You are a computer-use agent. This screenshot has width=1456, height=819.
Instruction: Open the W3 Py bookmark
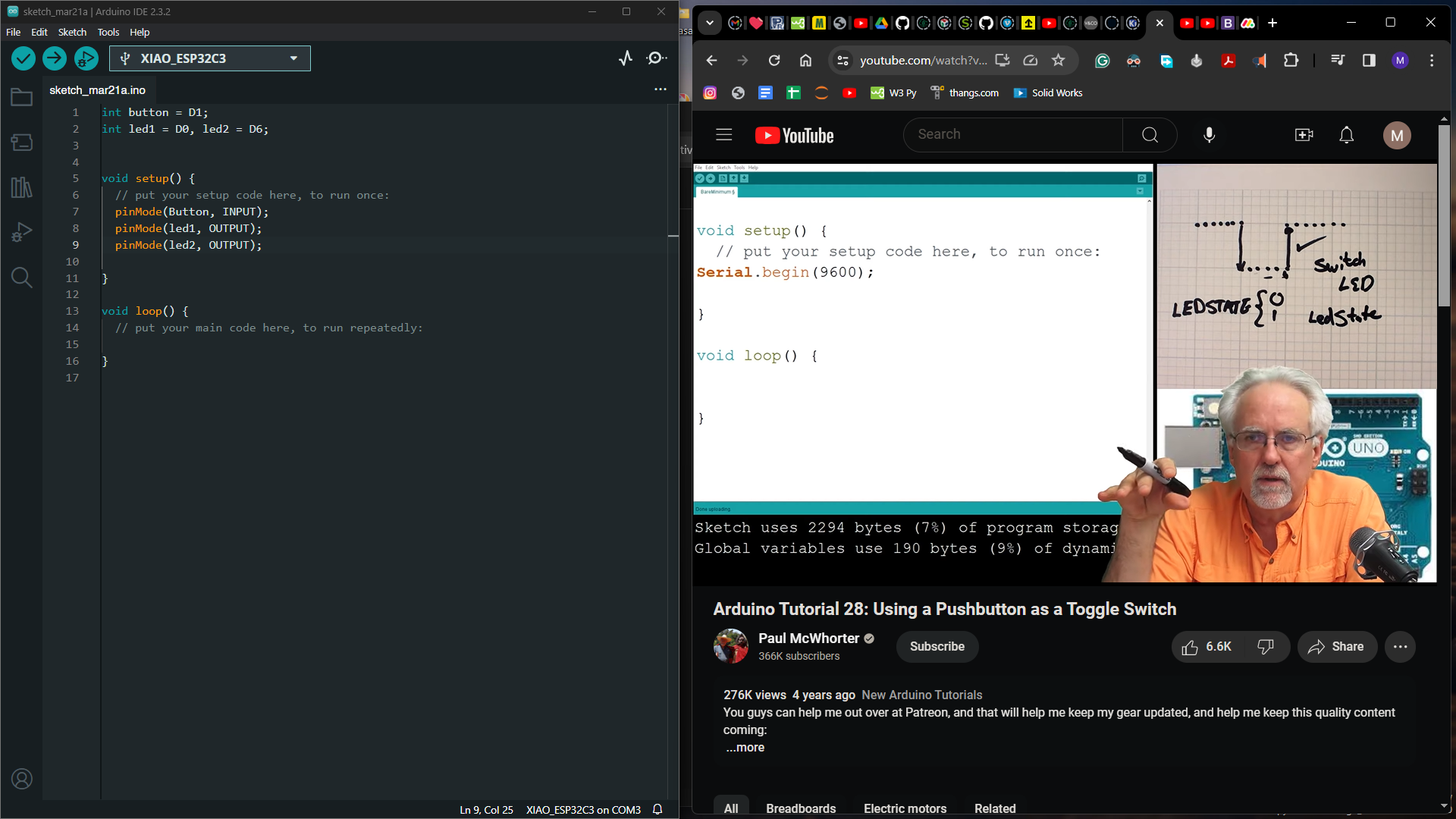pos(893,93)
